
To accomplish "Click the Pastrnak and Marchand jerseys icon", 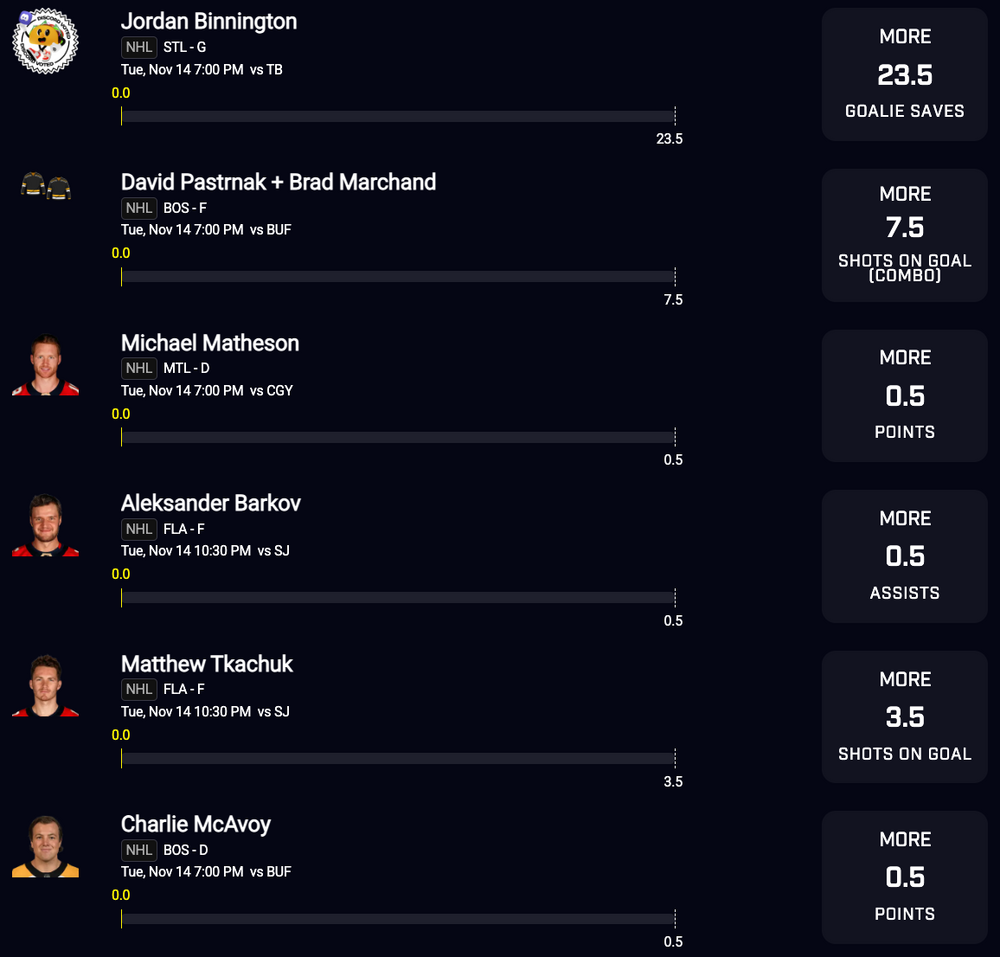I will tap(45, 186).
